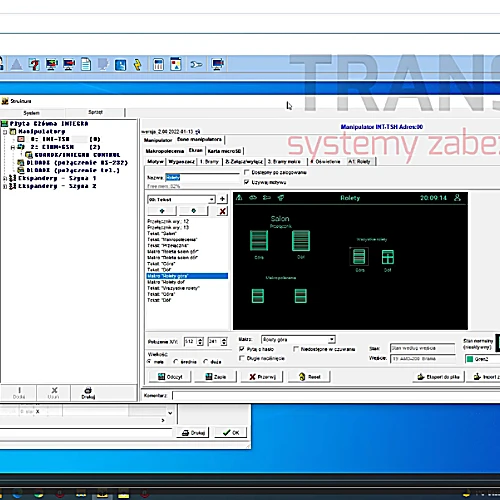Click the 'Eksport do pliku' button
The image size is (500, 500).
[438, 377]
